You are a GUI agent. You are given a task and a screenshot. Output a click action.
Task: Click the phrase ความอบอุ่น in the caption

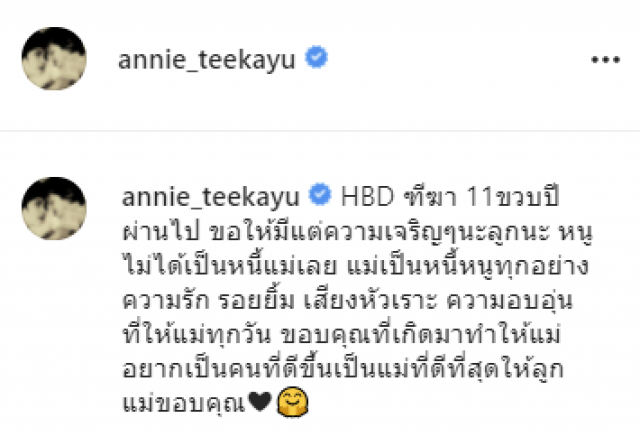(510, 301)
